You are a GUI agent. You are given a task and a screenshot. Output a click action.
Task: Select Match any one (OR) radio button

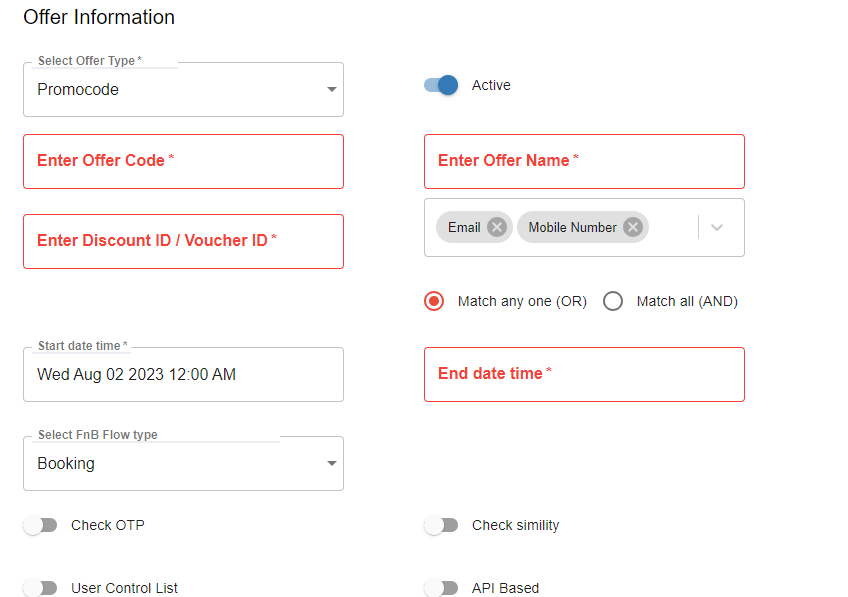[434, 301]
